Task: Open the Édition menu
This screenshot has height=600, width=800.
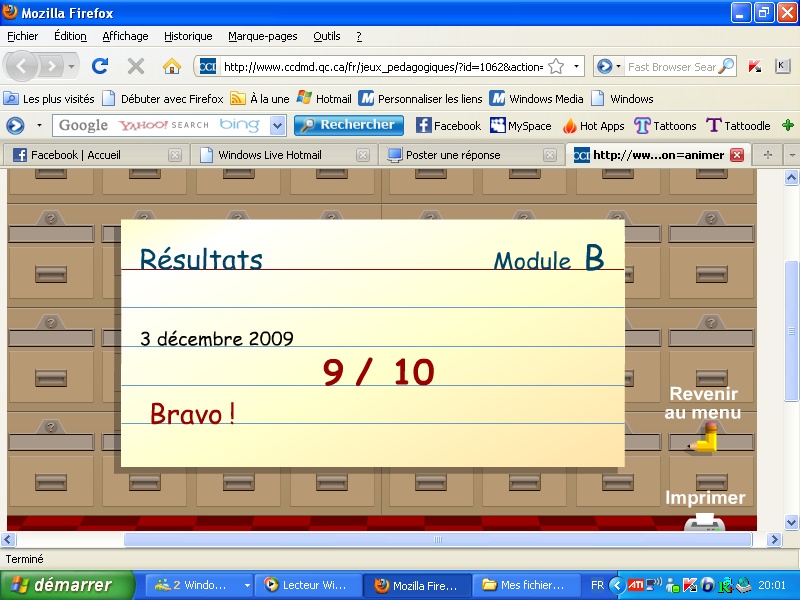Action: pyautogui.click(x=70, y=36)
